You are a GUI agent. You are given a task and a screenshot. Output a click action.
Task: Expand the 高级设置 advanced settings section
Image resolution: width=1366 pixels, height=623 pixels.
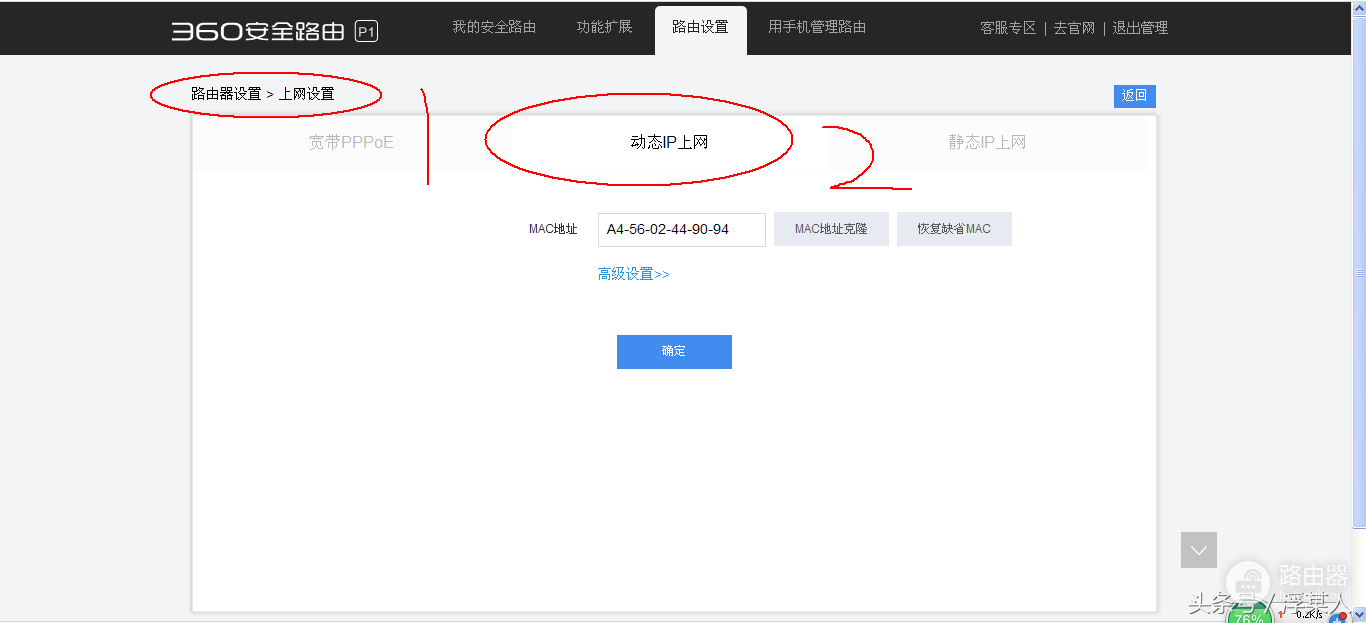633,272
